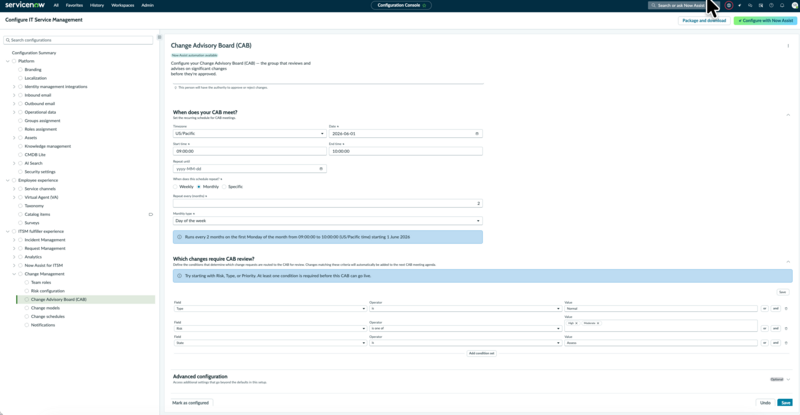Viewport: 800px width, 415px height.
Task: Open Field dropdown showing Type
Action: (x=270, y=308)
